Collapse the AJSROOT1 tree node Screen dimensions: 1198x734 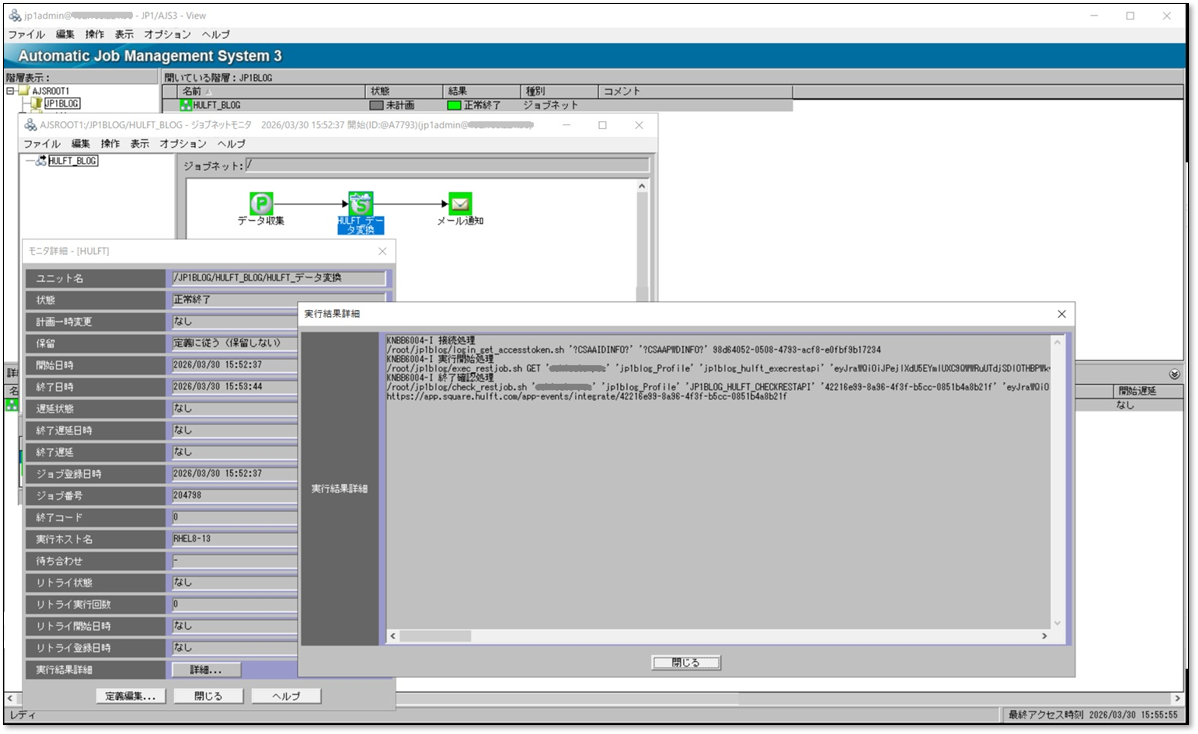pos(11,91)
